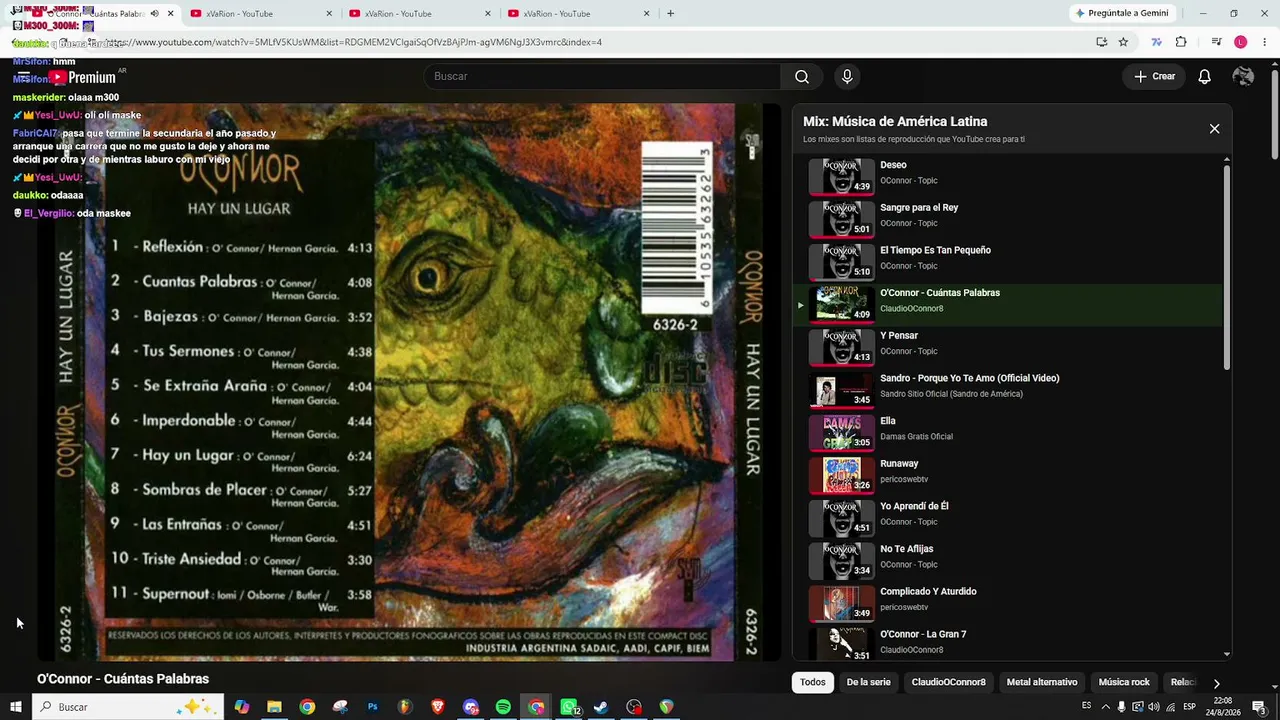Open the taskbar clock and date
This screenshot has width=1280, height=720.
pyautogui.click(x=1224, y=707)
